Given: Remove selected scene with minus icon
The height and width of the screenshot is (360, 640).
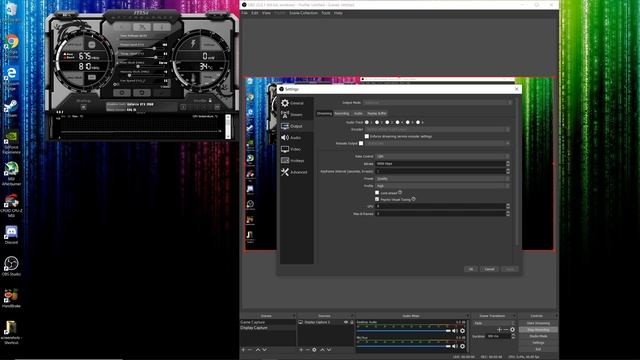Looking at the screenshot, I should coord(250,350).
